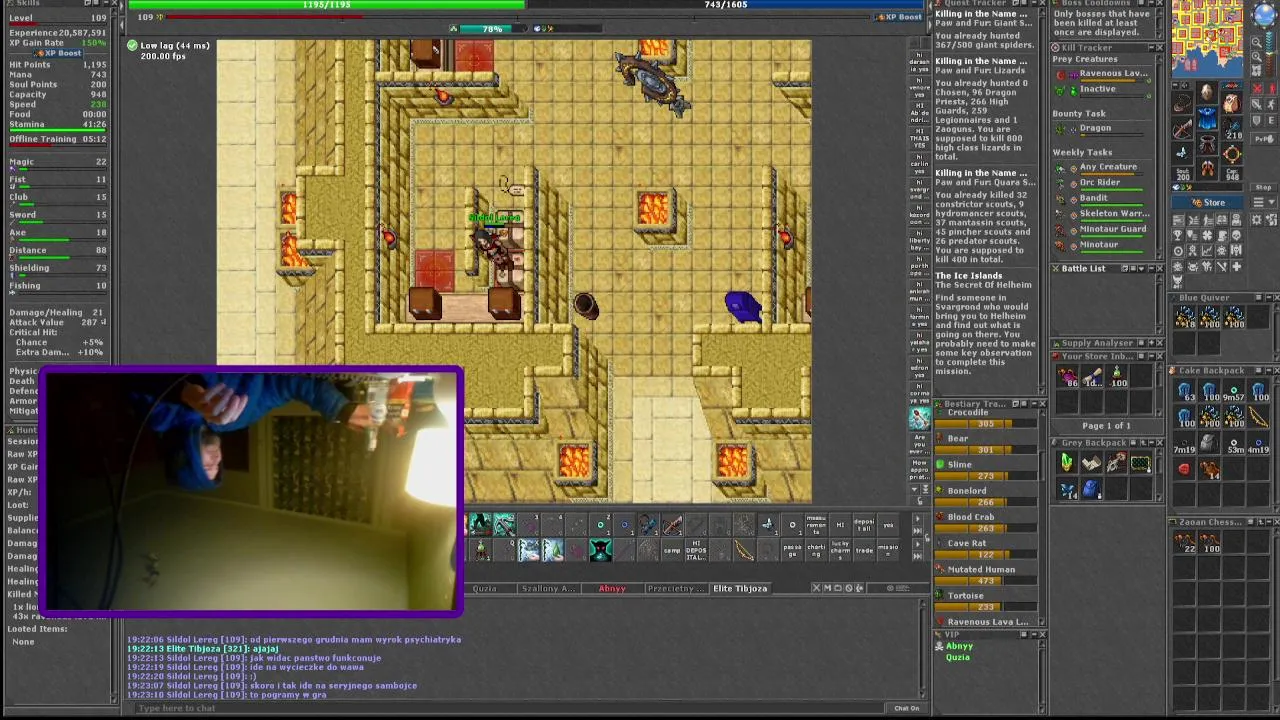Click the skull icon in widget grid
The image size is (1280, 720).
[1236, 235]
